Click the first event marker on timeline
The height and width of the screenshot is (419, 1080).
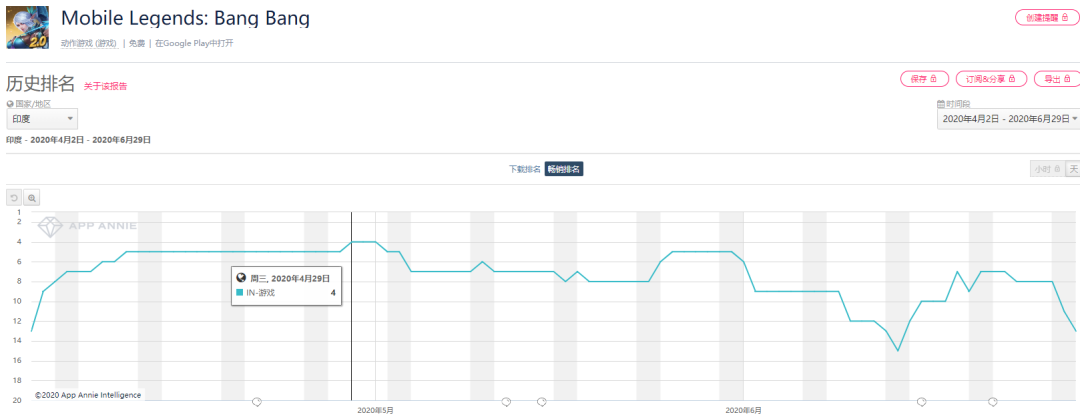pos(257,402)
